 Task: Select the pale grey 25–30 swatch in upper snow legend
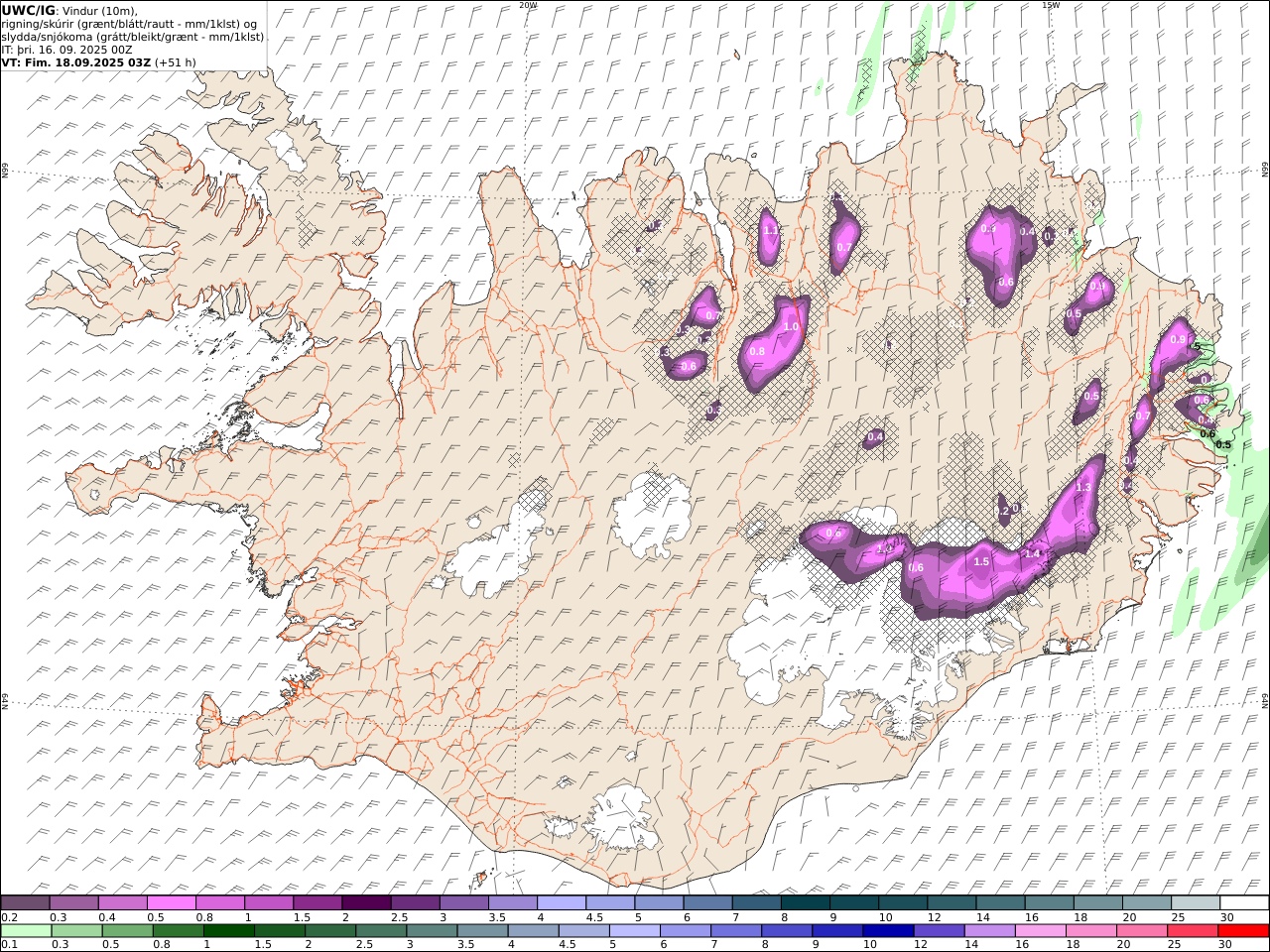tap(1195, 902)
